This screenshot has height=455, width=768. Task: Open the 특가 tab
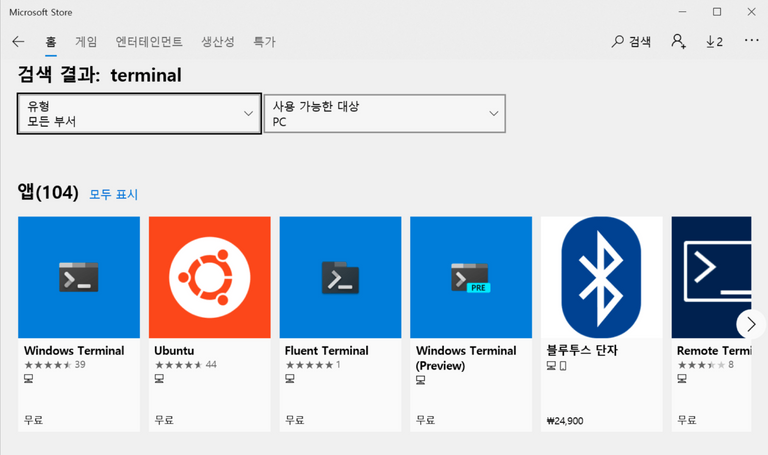[264, 42]
